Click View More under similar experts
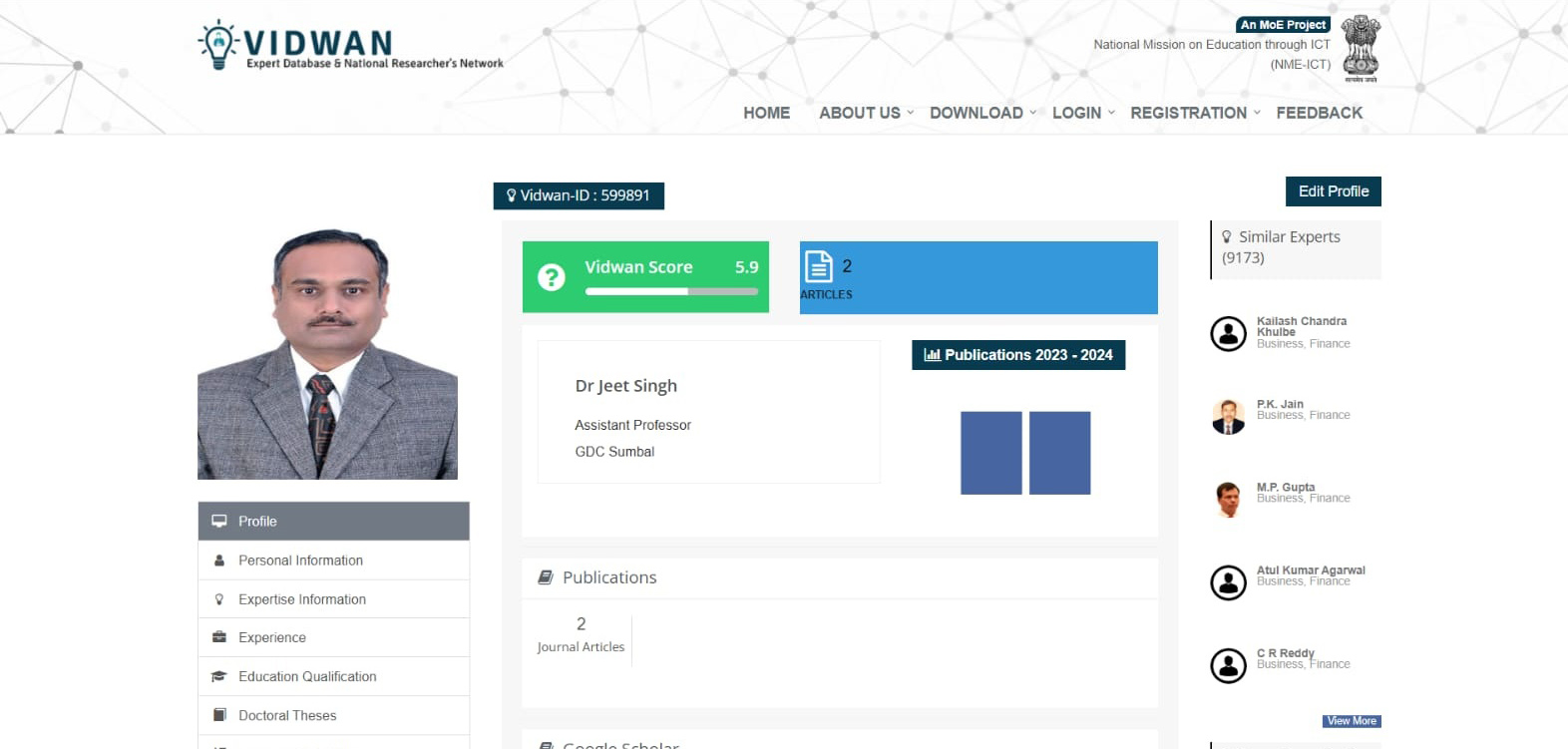Viewport: 1568px width, 749px height. click(1352, 721)
